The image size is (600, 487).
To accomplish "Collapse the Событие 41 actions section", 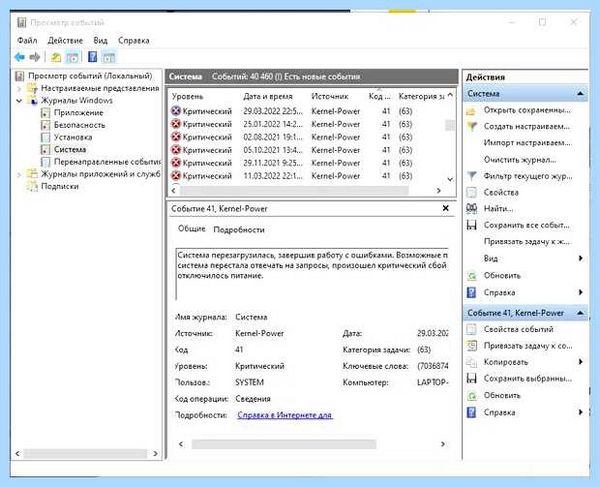I will coord(580,313).
